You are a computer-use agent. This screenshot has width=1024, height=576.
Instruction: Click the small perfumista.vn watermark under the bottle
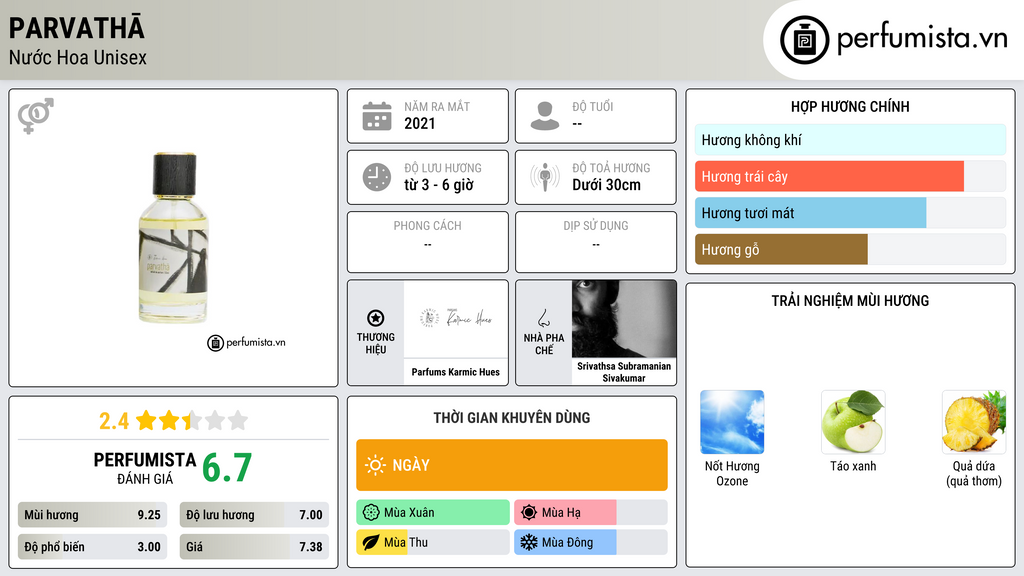[246, 342]
